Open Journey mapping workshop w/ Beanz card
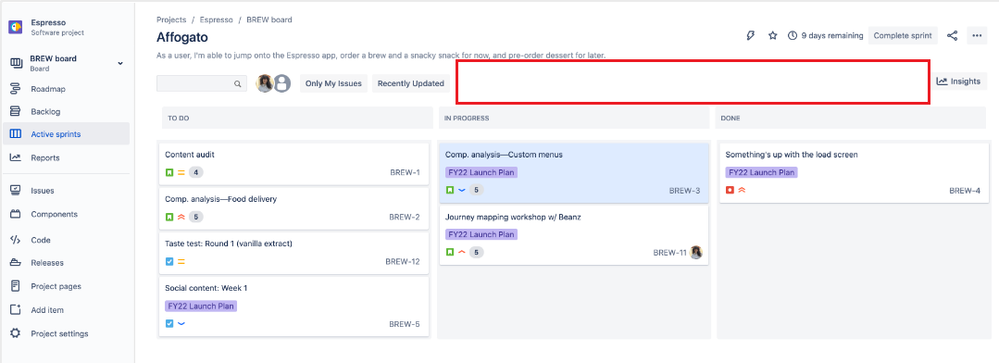The height and width of the screenshot is (363, 999). [x=574, y=235]
